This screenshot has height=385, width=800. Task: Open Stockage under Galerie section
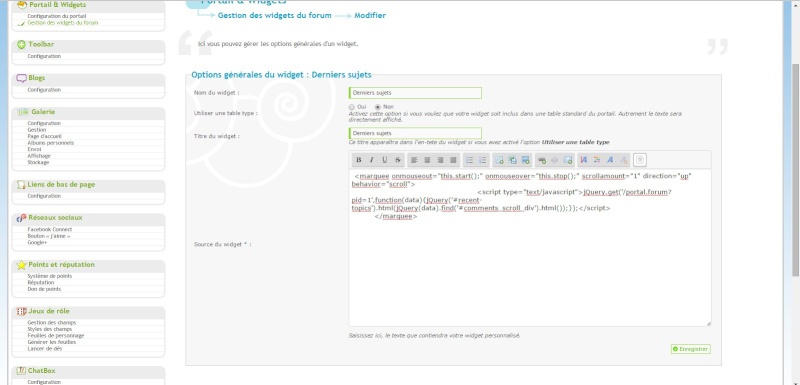[x=38, y=163]
